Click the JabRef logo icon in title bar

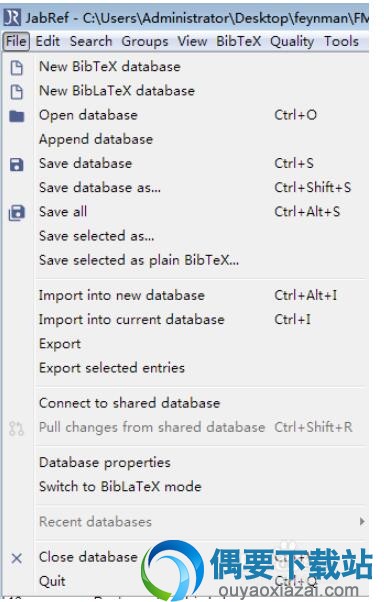pos(12,18)
